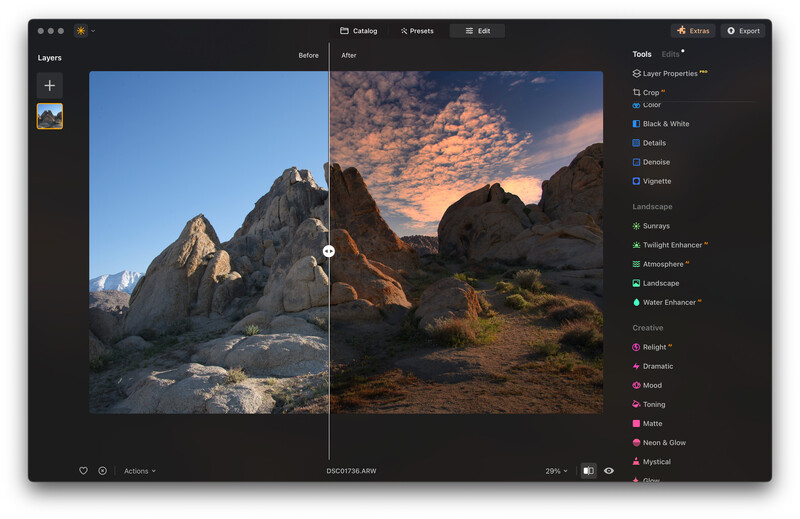Expand the chevron next to the app logo
The image size is (800, 519).
click(93, 31)
